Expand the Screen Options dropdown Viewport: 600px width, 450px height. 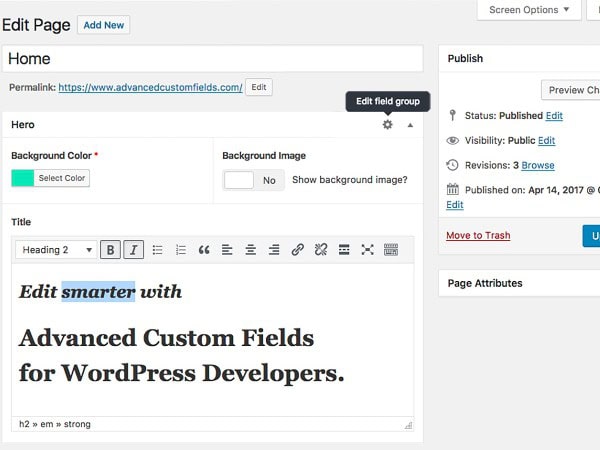click(x=529, y=10)
